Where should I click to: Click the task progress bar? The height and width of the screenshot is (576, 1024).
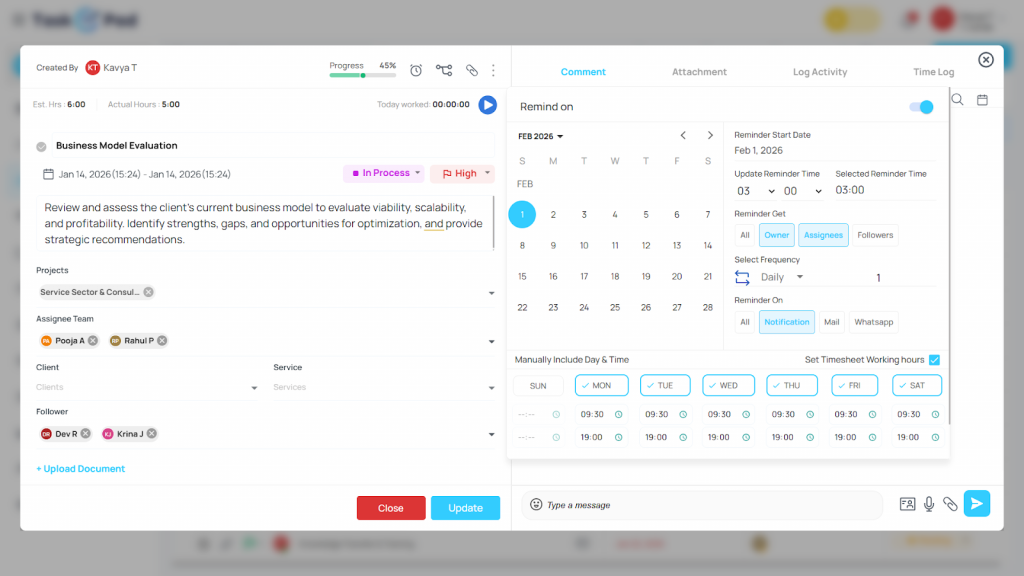pos(362,75)
